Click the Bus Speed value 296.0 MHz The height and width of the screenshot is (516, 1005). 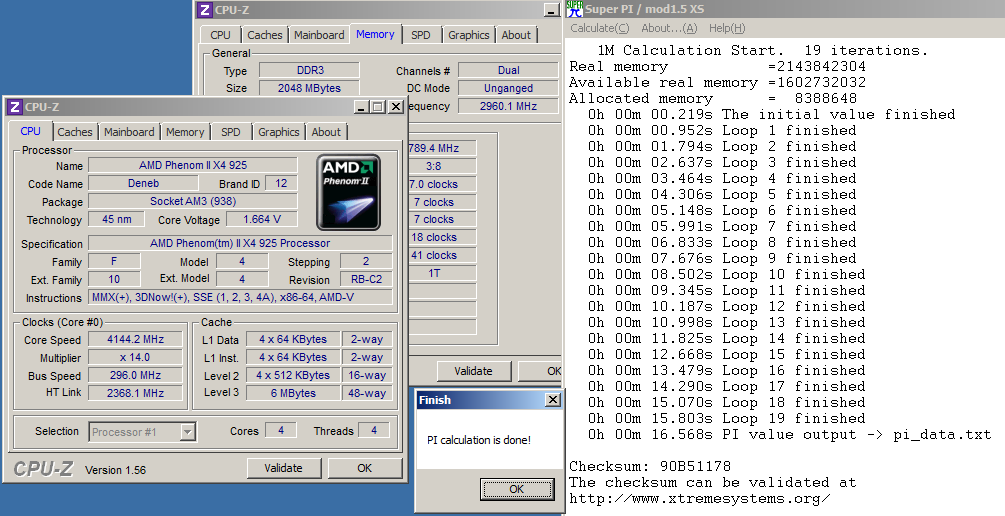click(135, 376)
